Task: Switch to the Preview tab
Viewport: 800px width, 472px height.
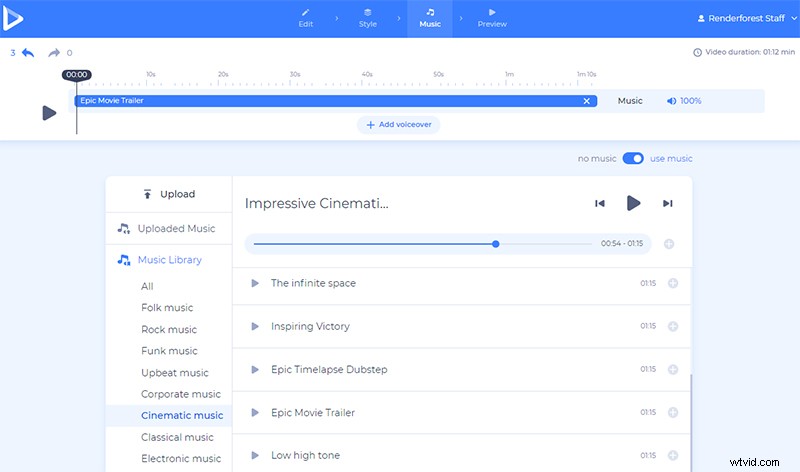Action: 492,18
